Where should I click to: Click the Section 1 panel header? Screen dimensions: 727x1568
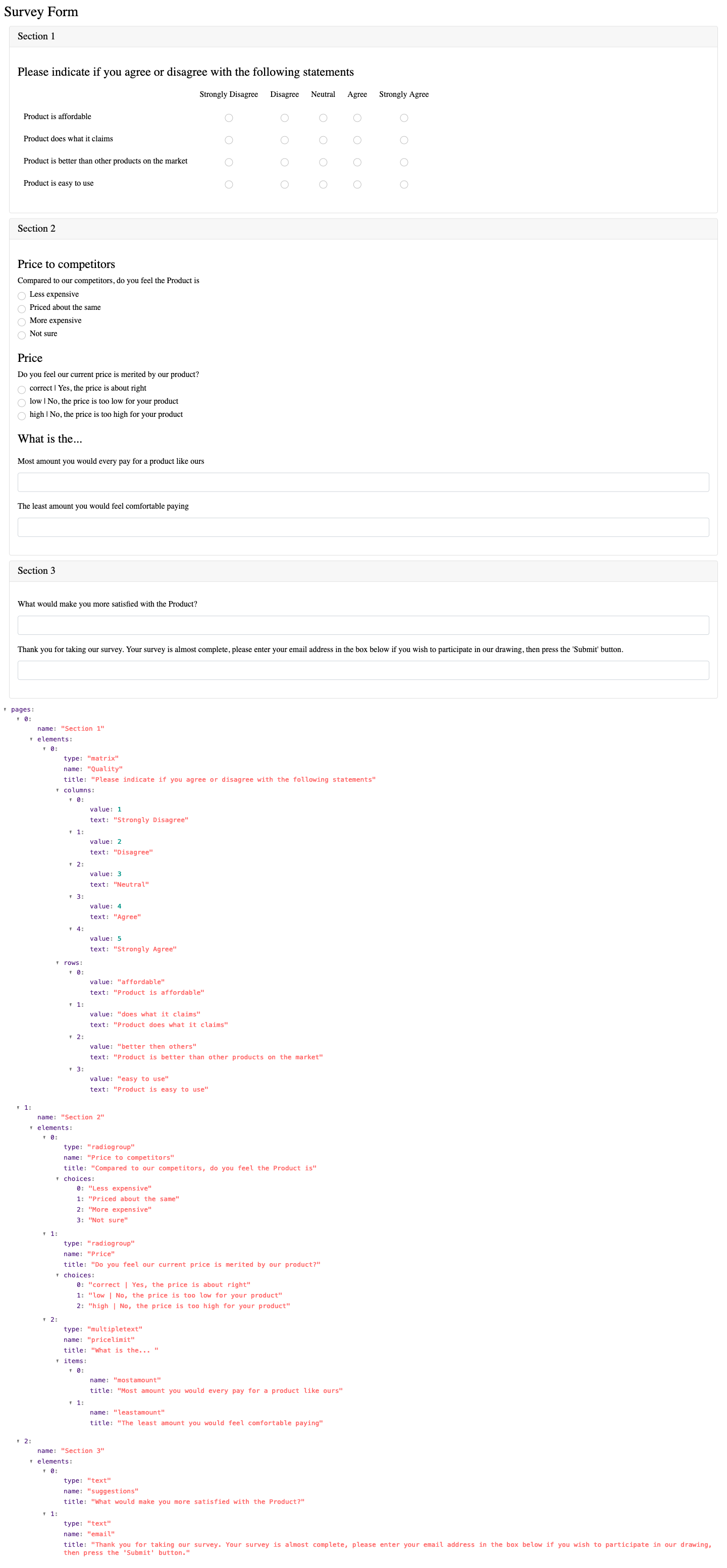[x=363, y=36]
